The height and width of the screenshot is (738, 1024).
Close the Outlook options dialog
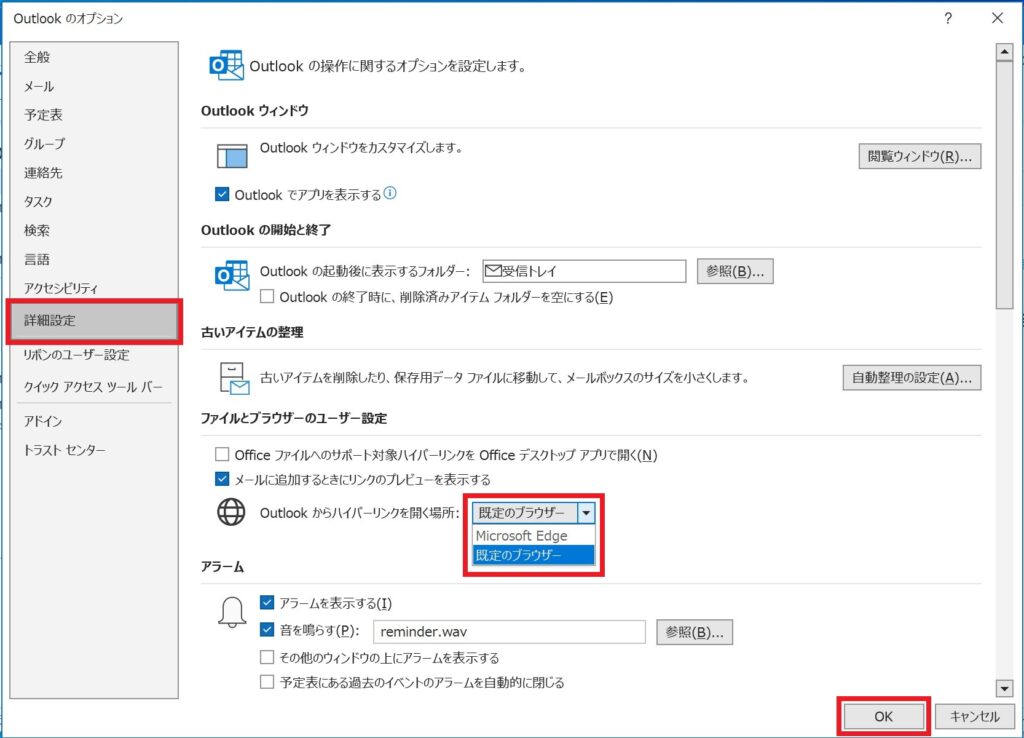click(997, 18)
